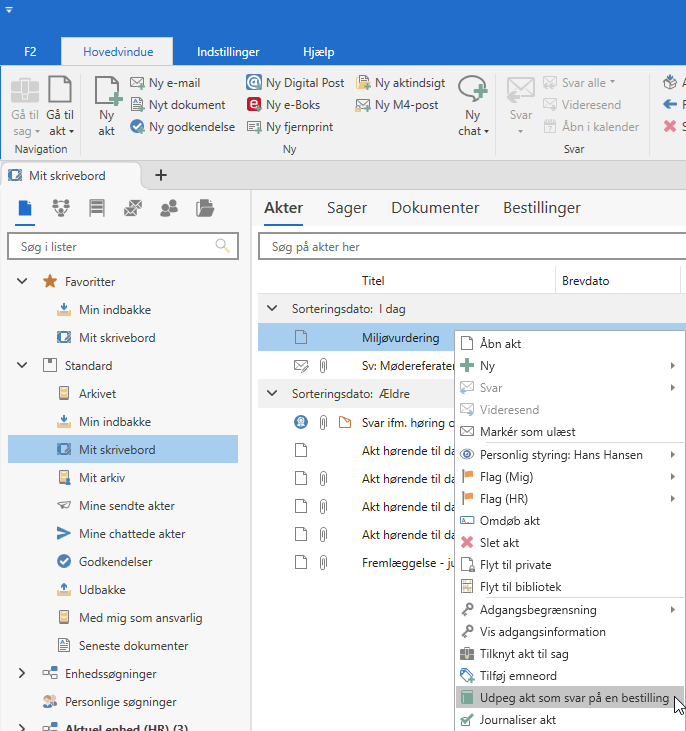Open the Sager list tab

click(x=347, y=208)
